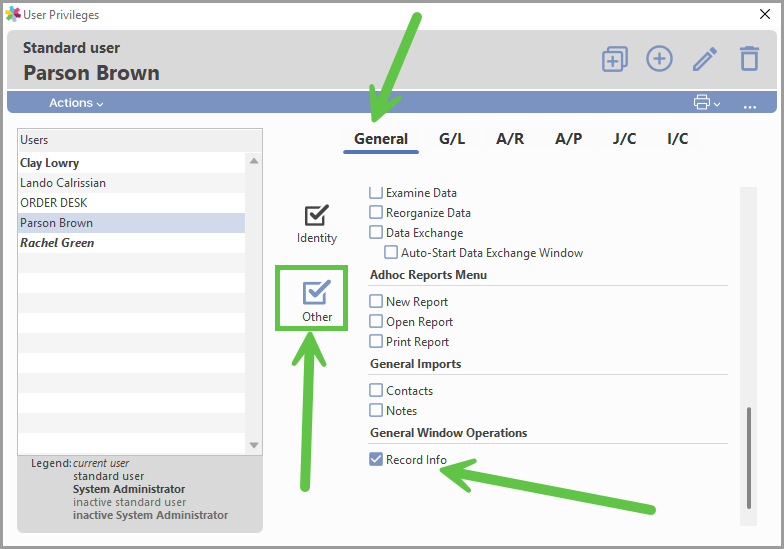Switch to the J/C tab
Screen dimensions: 784x549
[624, 139]
